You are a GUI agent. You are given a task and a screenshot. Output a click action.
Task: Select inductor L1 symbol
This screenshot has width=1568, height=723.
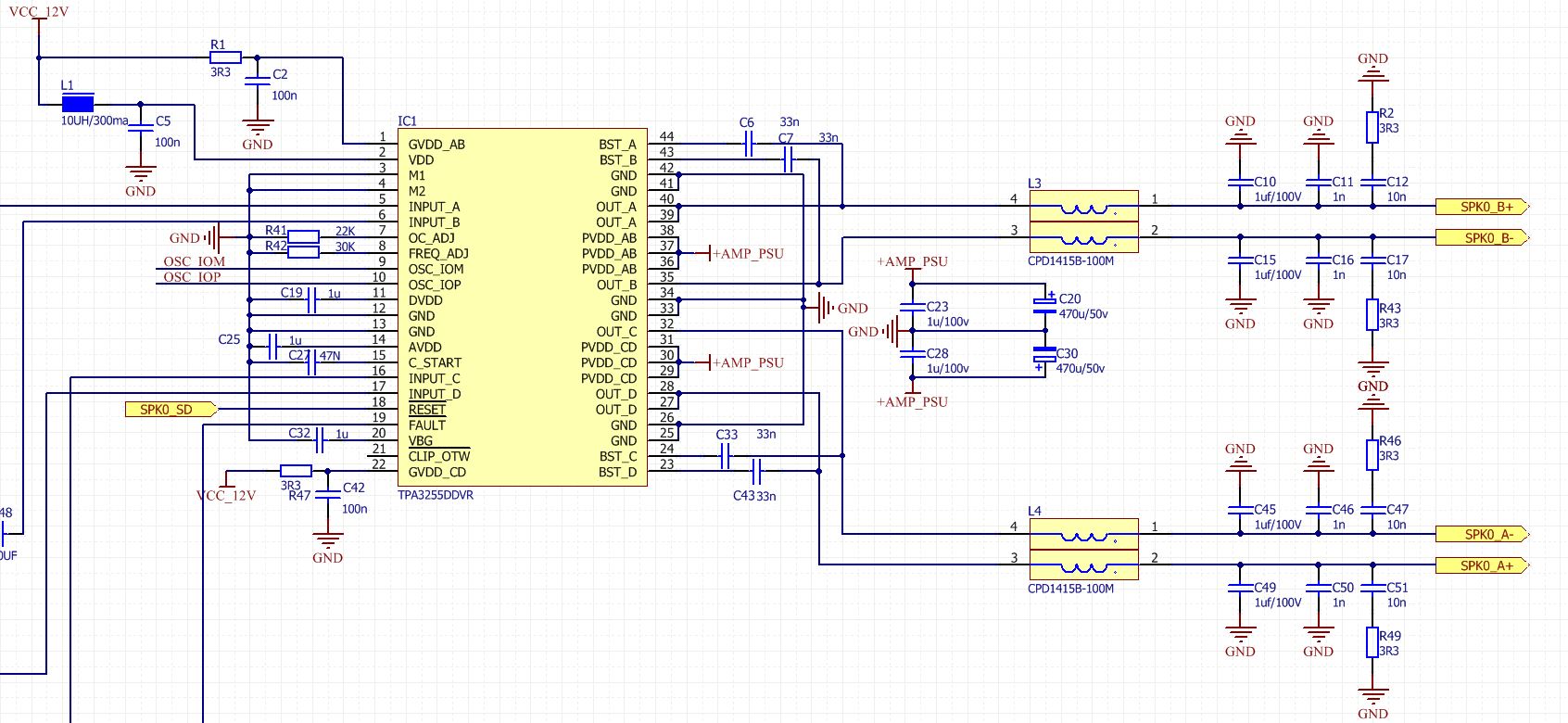[x=78, y=104]
